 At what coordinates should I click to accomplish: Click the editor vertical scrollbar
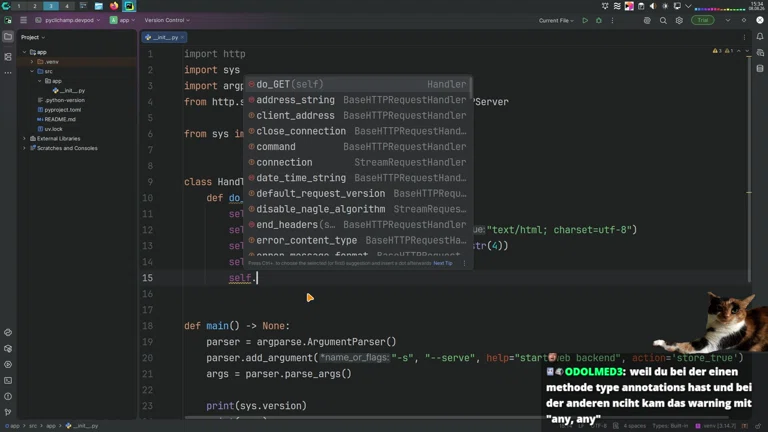point(749,167)
